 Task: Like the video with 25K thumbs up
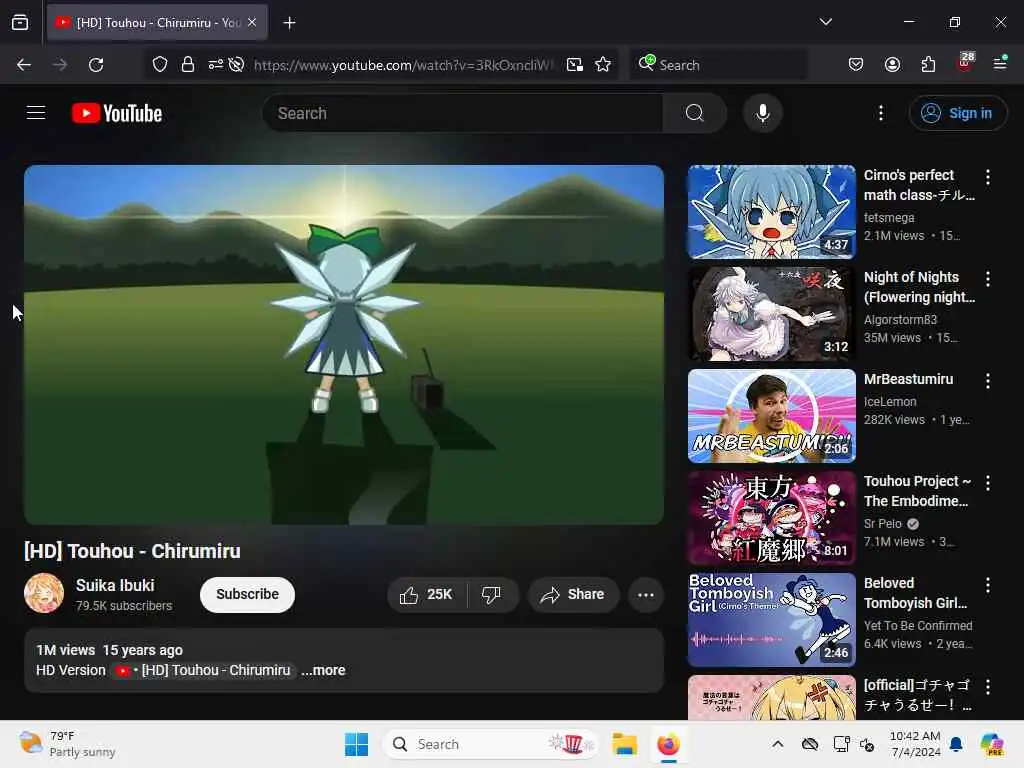(426, 594)
